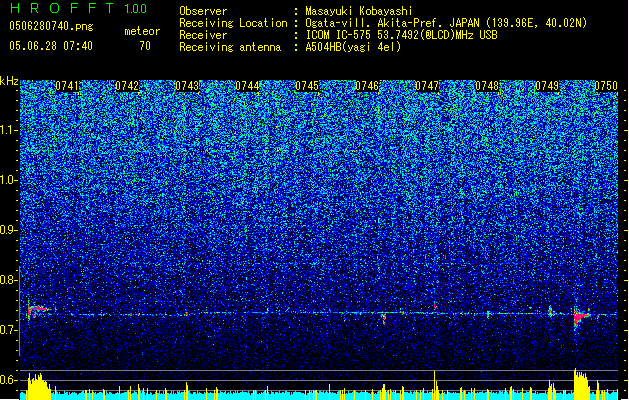Viewport: 629px width, 400px height.
Task: Click the meteor echo just after 0749
Action: (x=551, y=311)
